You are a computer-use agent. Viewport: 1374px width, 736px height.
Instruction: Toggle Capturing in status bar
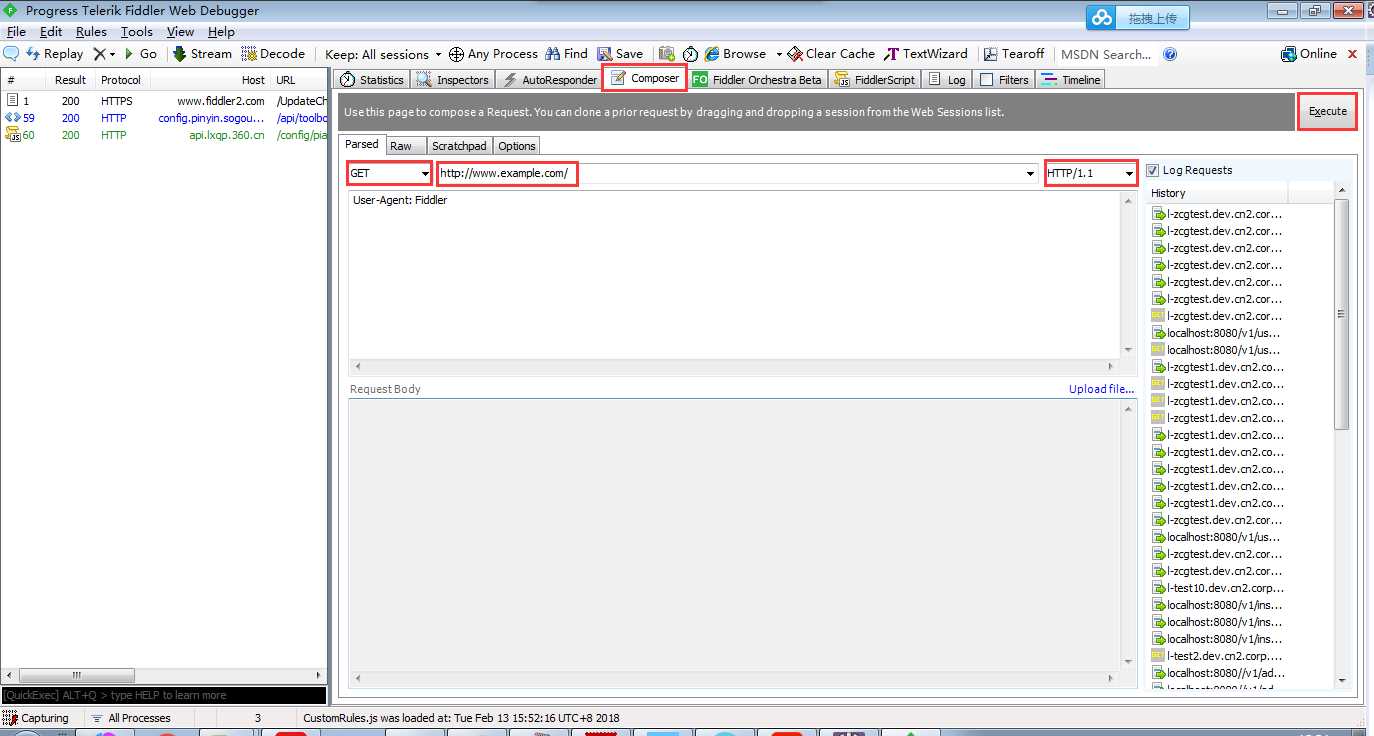37,718
